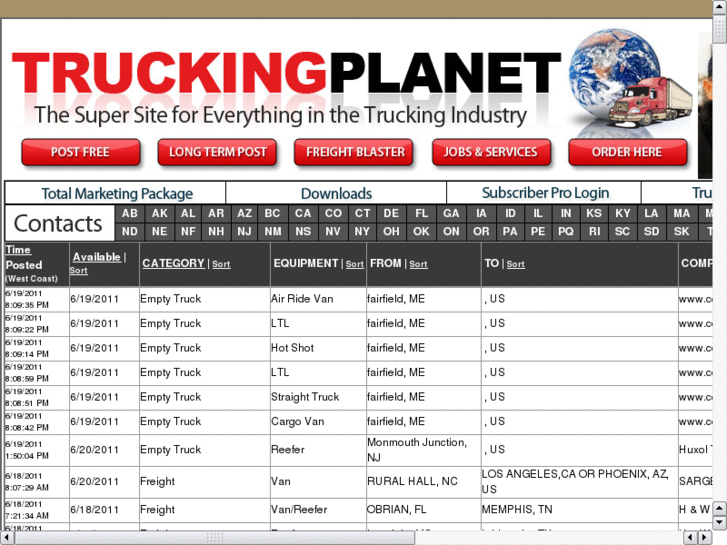727x545 pixels.
Task: Click the Reefer equipment cell
Action: click(x=318, y=450)
